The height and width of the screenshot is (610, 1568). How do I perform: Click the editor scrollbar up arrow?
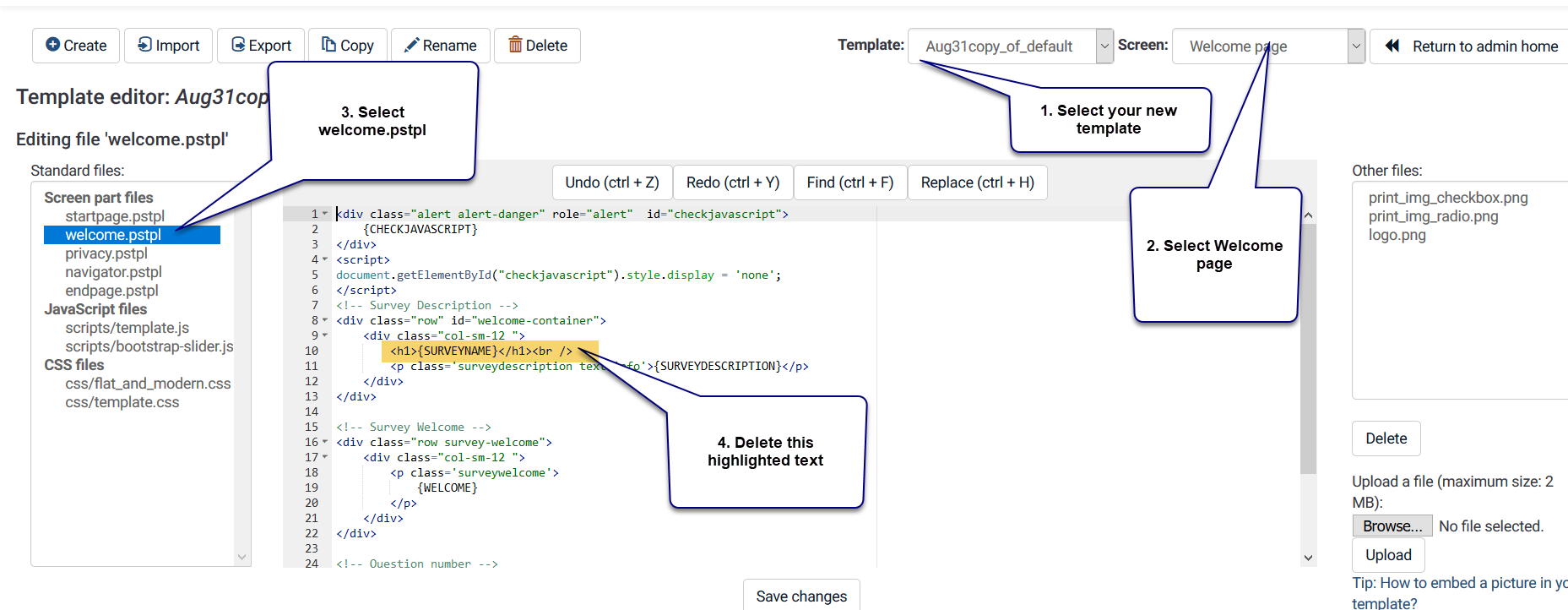pyautogui.click(x=1309, y=215)
